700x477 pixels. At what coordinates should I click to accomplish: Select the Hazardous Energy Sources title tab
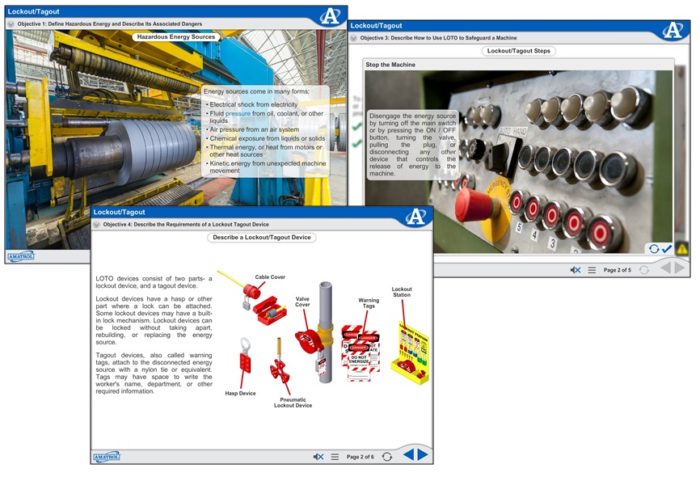177,36
